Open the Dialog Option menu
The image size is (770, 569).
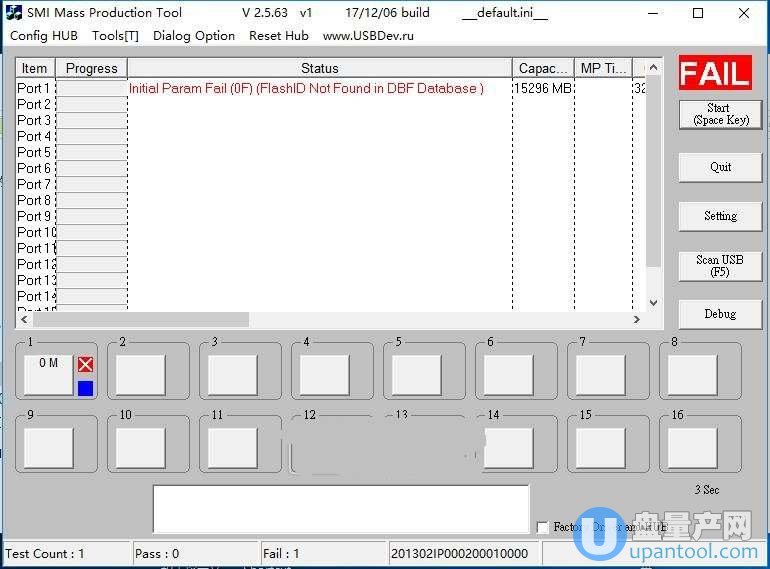coord(194,35)
